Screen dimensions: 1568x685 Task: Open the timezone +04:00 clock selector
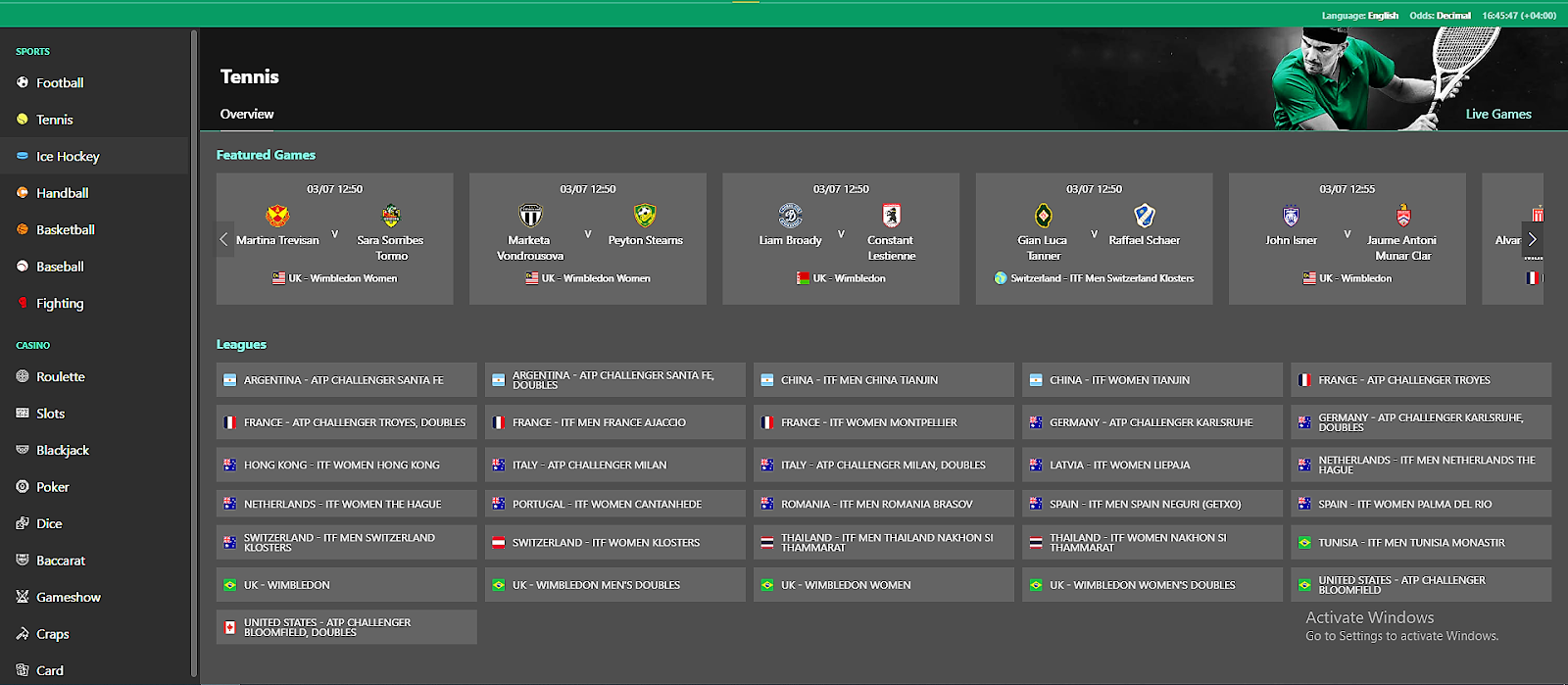[x=1519, y=16]
